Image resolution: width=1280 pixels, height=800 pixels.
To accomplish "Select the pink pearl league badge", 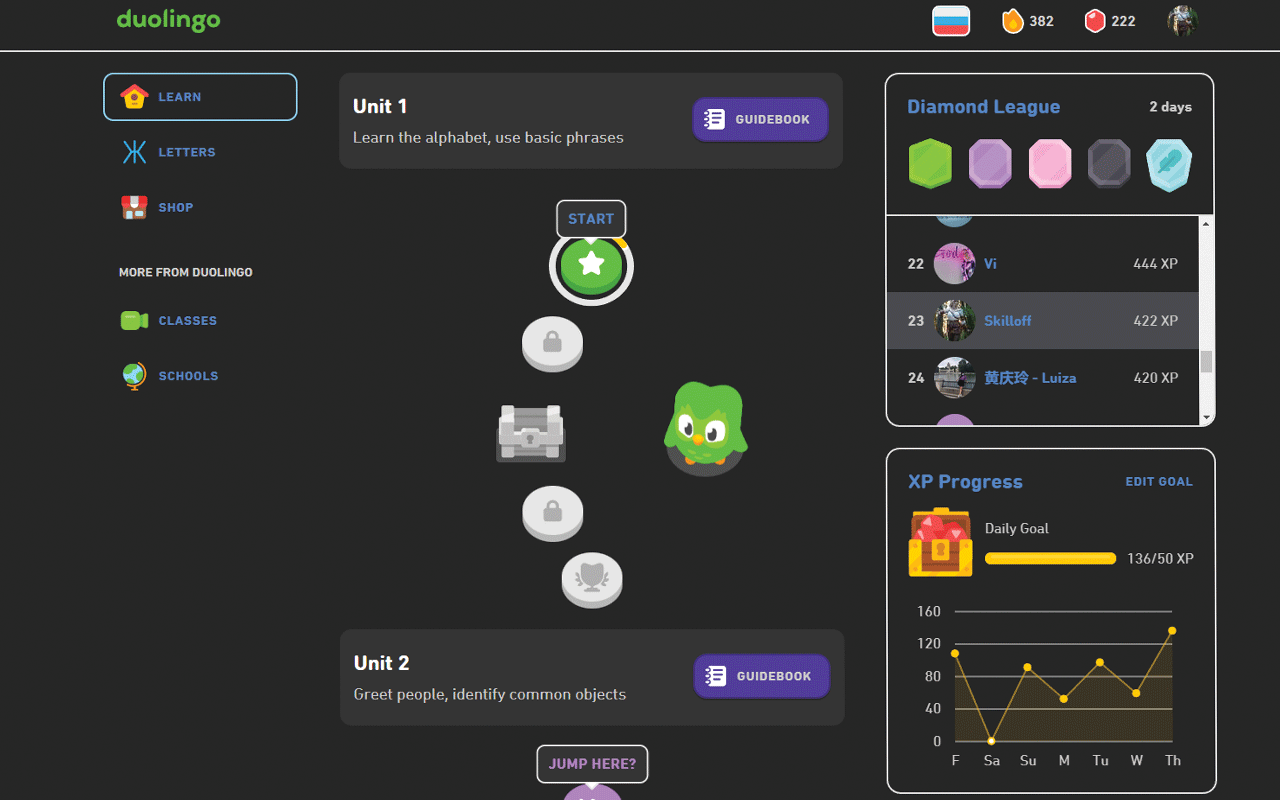I will (x=1050, y=164).
